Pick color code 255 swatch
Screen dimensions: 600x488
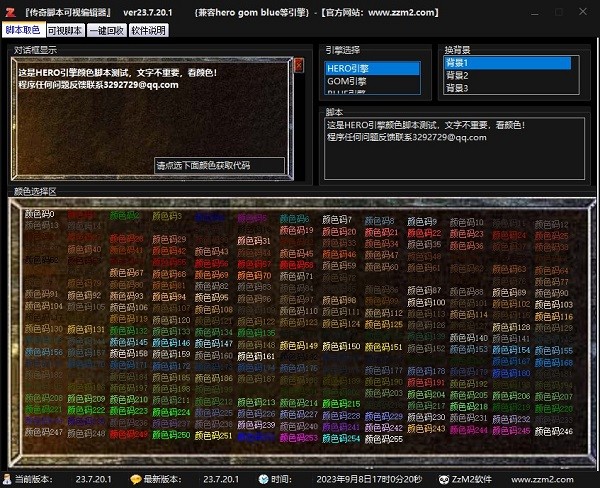pos(384,439)
